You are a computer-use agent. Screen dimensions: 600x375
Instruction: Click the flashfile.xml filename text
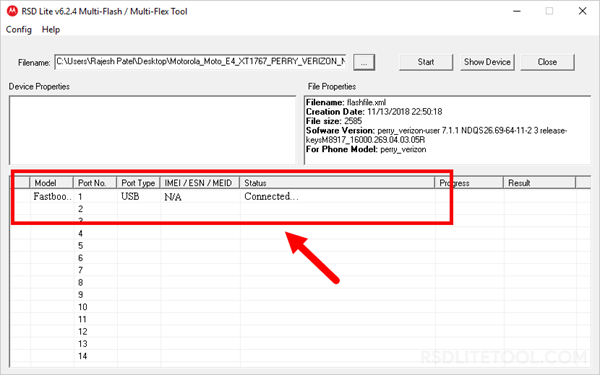point(366,103)
